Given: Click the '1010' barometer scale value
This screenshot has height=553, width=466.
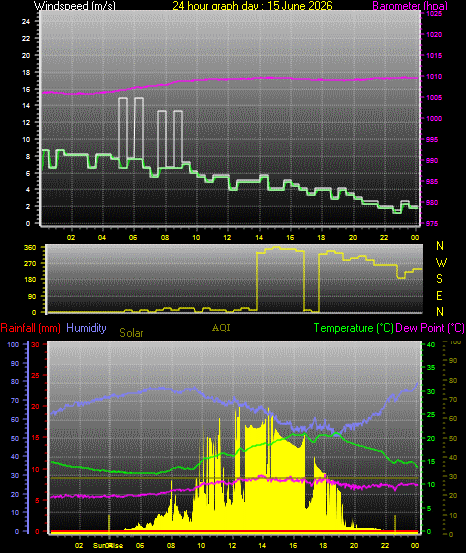Looking at the screenshot, I should coord(434,77).
